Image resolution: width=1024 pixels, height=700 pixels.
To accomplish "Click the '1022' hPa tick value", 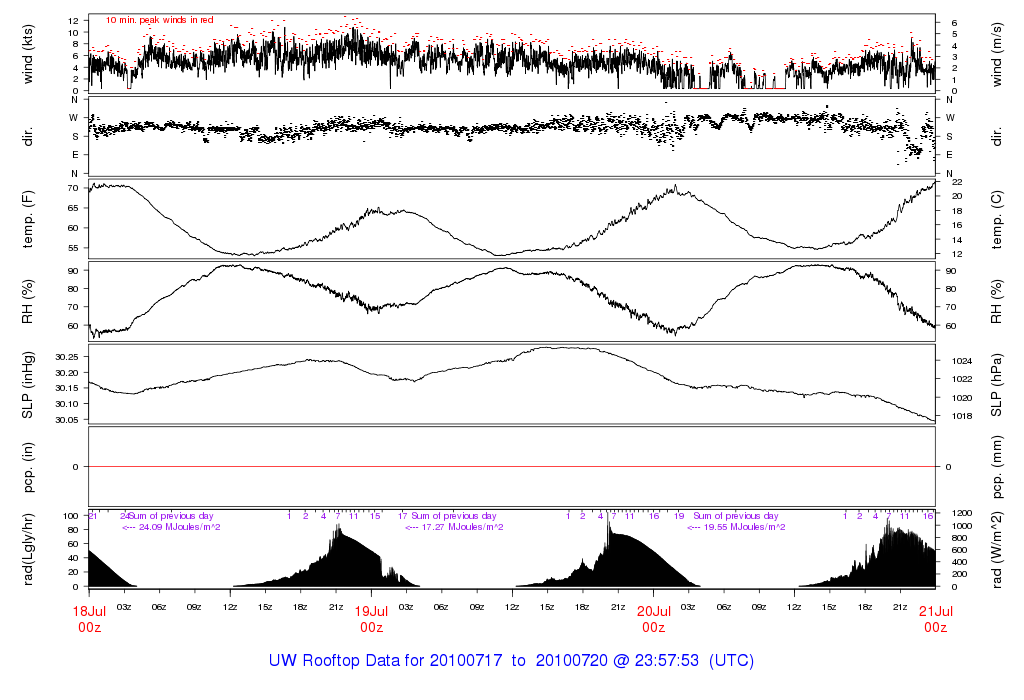I will click(x=962, y=379).
